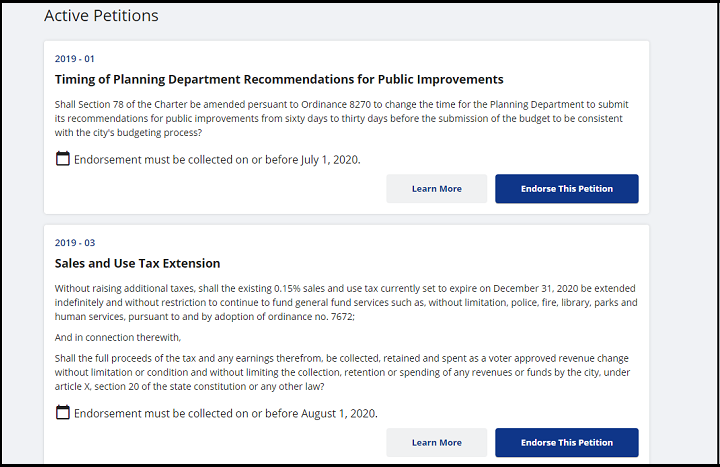Click the calendar icon beside August 1, 2020 deadline
The height and width of the screenshot is (467, 720).
(62, 412)
